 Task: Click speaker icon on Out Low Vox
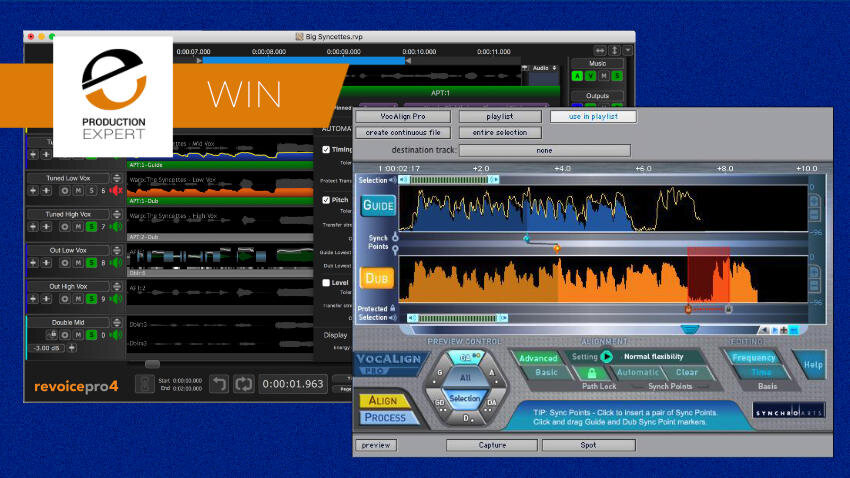[115, 263]
